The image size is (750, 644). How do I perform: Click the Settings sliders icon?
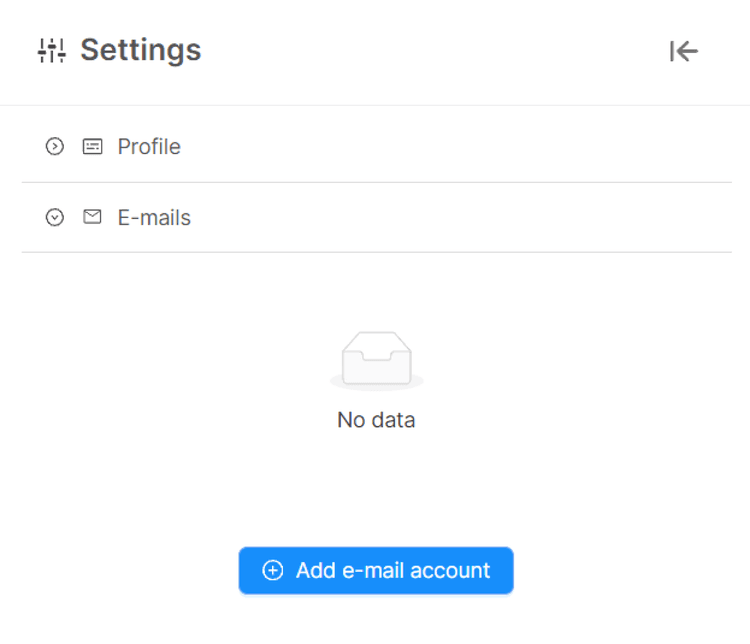tap(51, 50)
